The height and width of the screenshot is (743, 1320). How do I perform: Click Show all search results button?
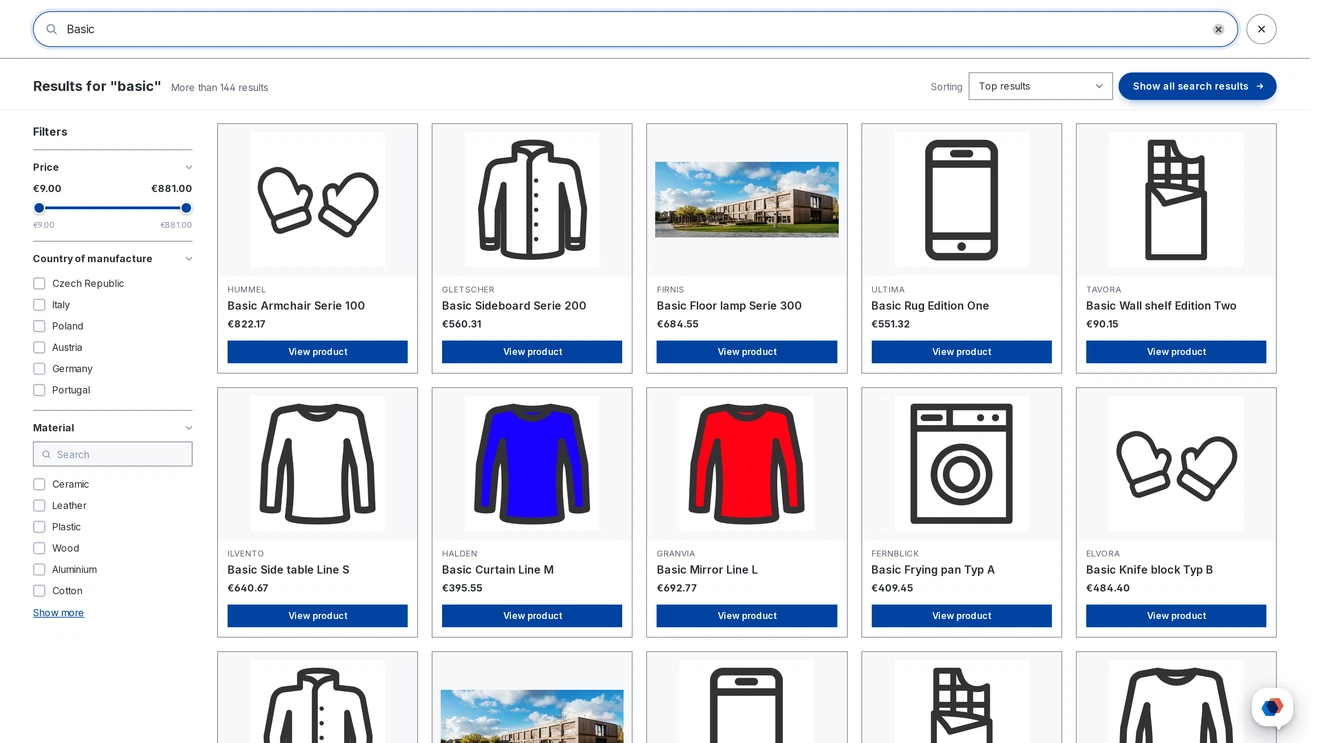click(x=1197, y=86)
